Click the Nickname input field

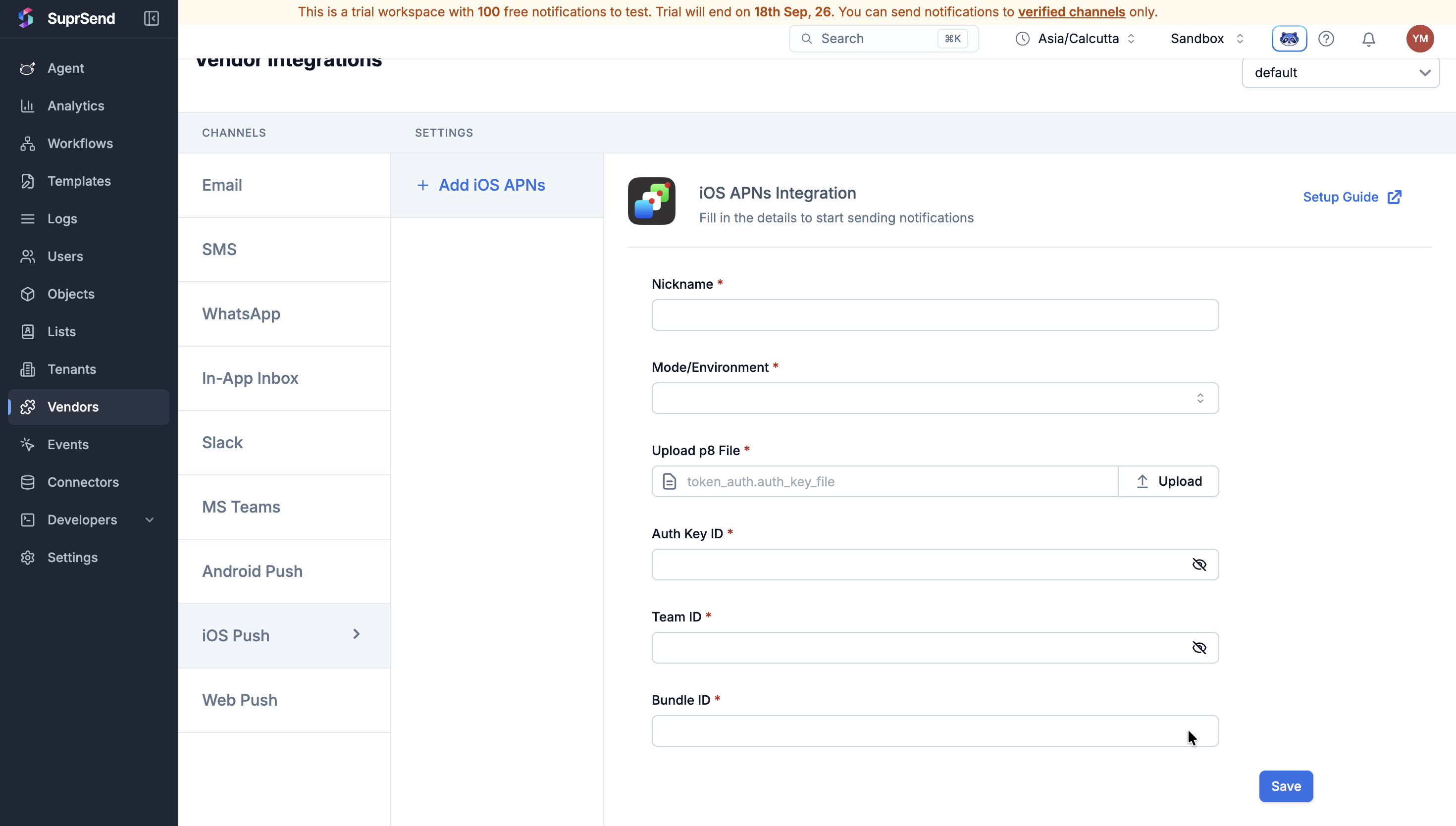(x=935, y=315)
